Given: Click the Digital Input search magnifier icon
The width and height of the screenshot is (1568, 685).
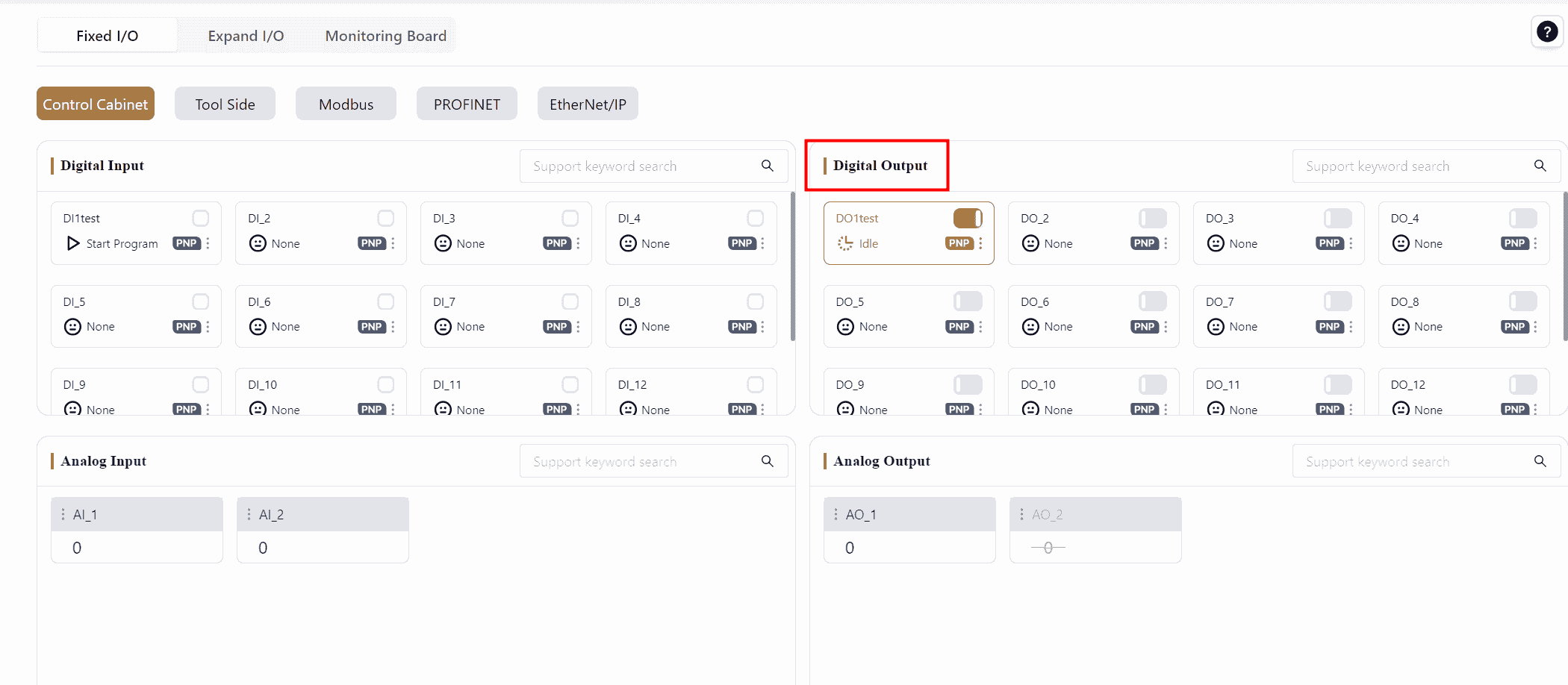Looking at the screenshot, I should coord(767,166).
